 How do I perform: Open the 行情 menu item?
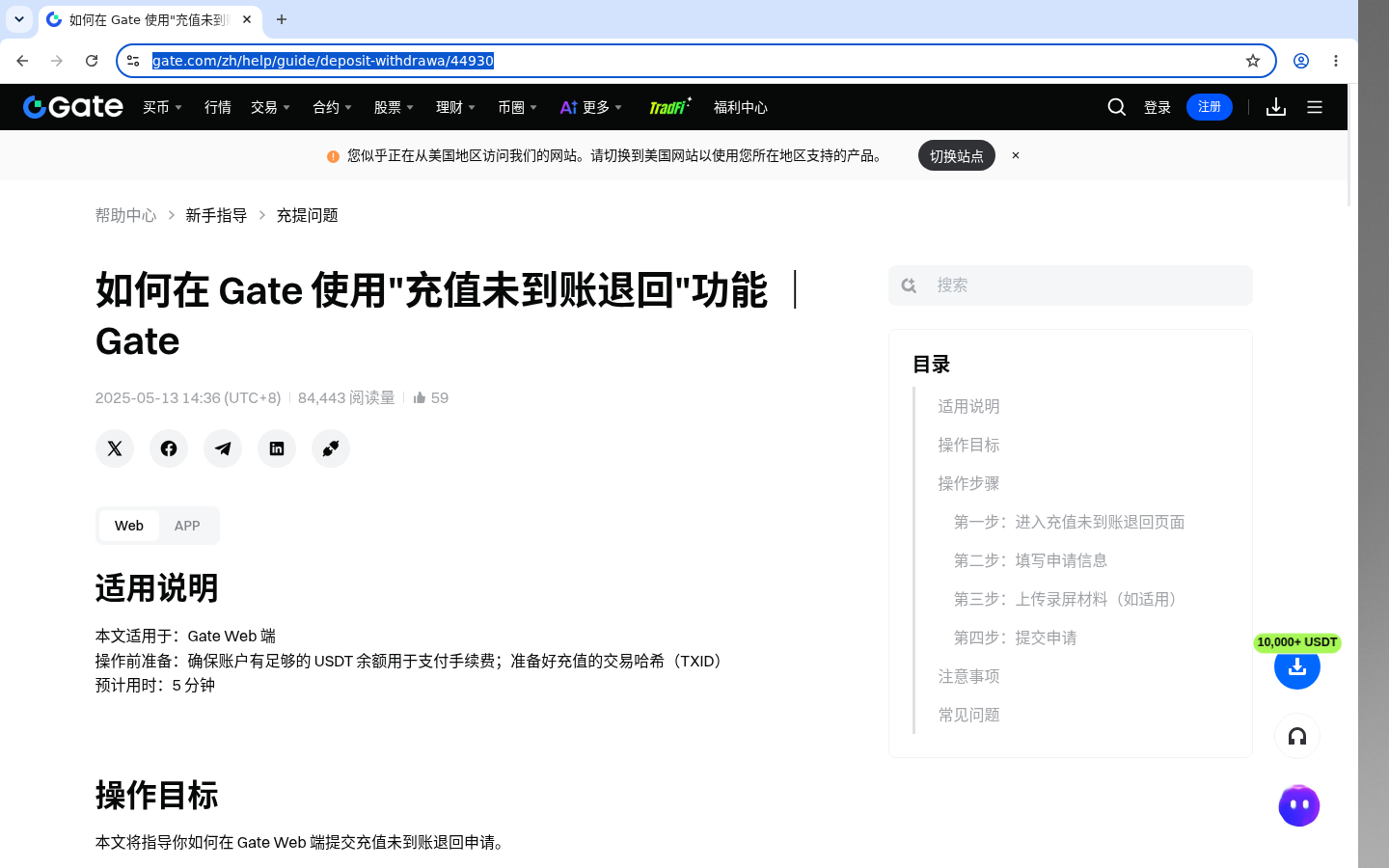point(218,107)
